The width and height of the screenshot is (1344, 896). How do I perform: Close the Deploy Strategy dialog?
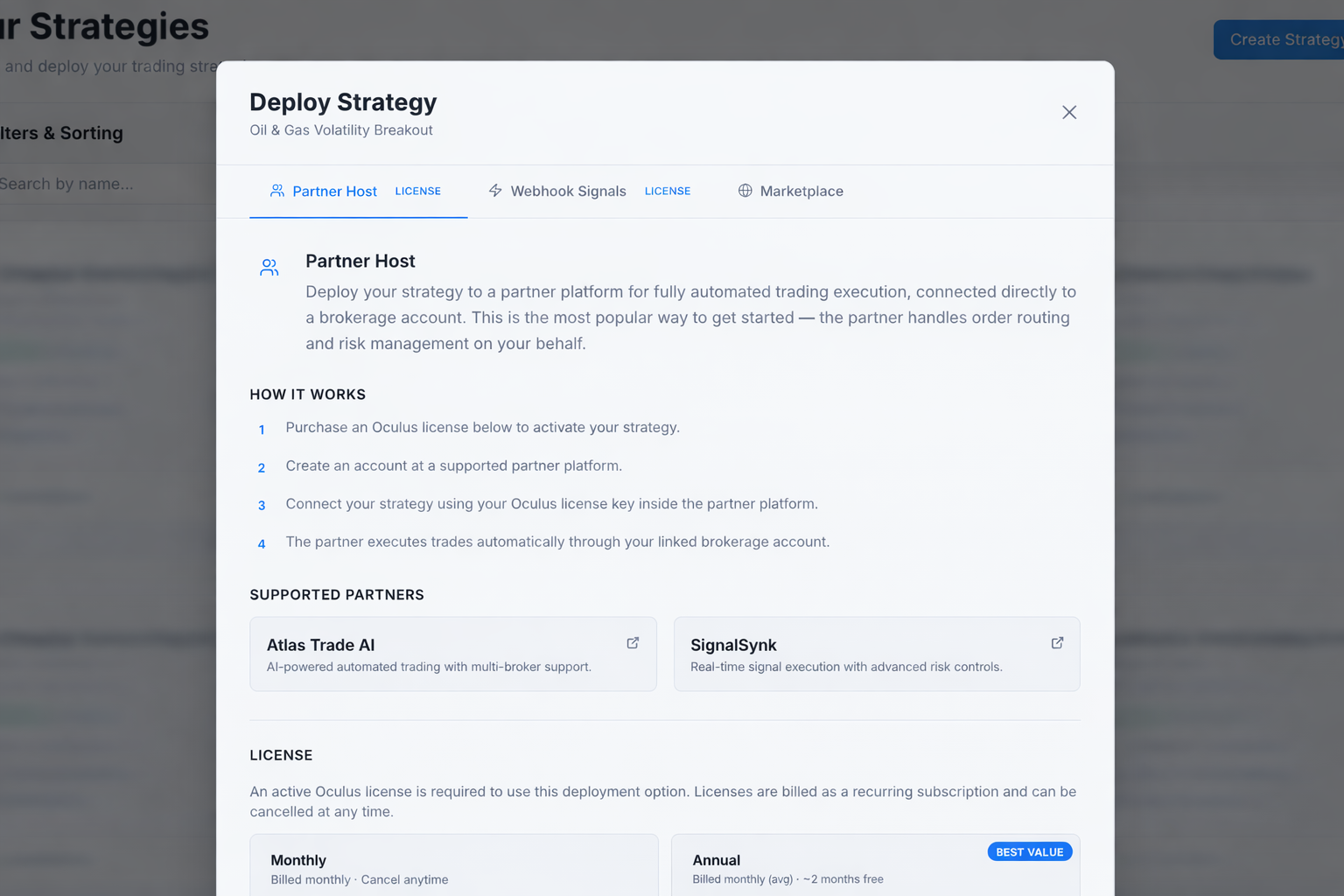coord(1068,112)
